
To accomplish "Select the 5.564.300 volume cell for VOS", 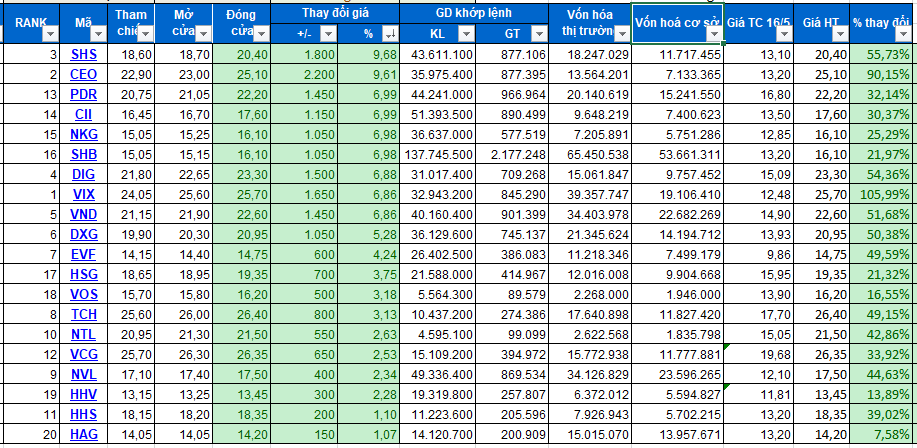I will point(437,294).
